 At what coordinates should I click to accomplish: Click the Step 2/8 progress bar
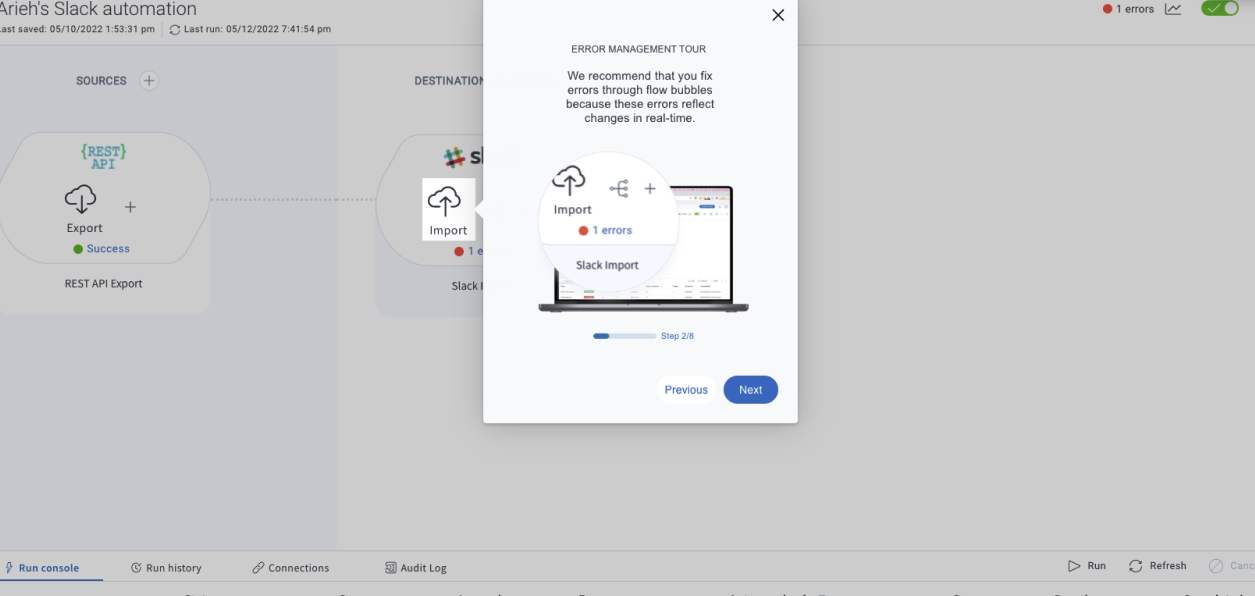pos(624,336)
